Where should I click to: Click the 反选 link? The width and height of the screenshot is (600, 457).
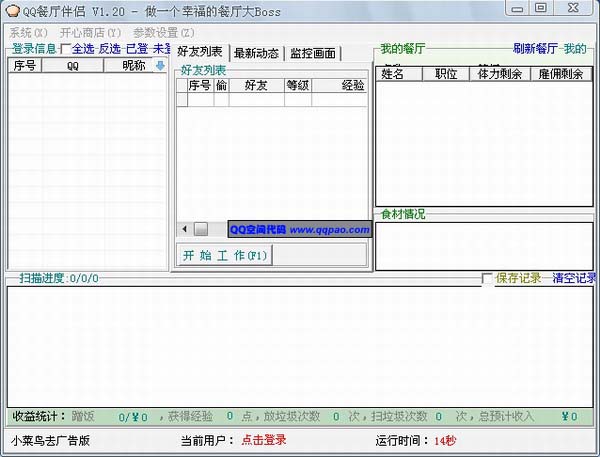(110, 49)
